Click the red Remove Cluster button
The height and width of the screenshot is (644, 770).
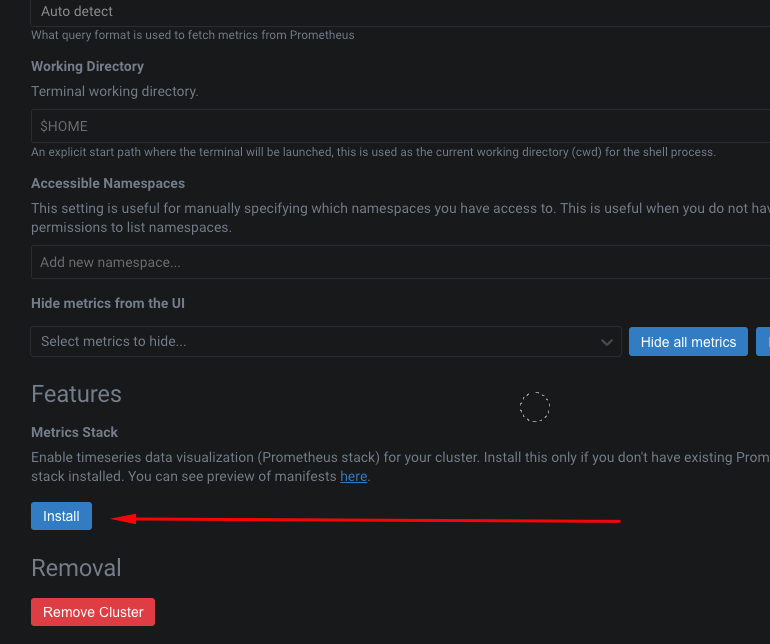(93, 612)
